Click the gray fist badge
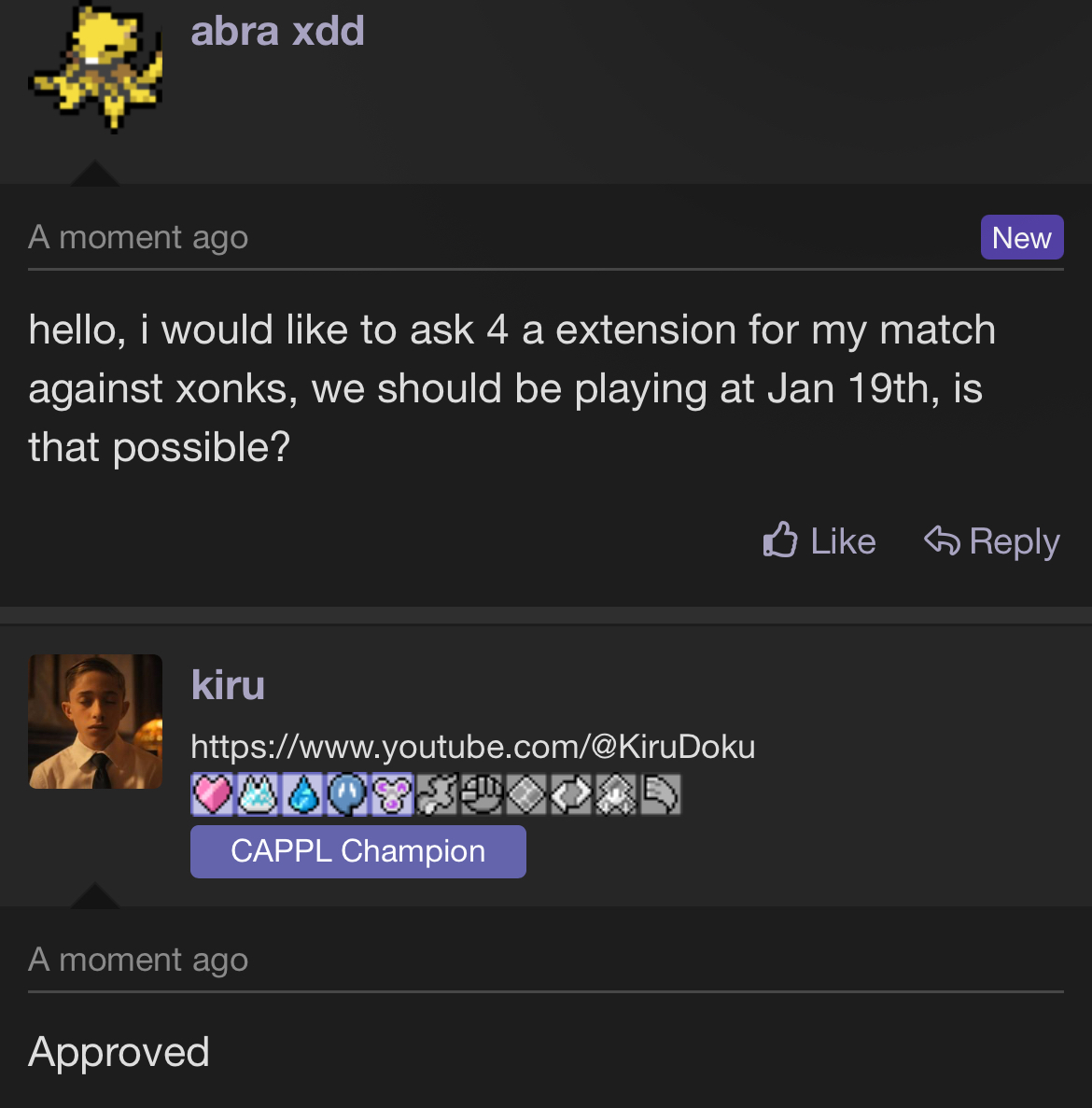Screen dimensions: 1092x1108 click(x=482, y=795)
